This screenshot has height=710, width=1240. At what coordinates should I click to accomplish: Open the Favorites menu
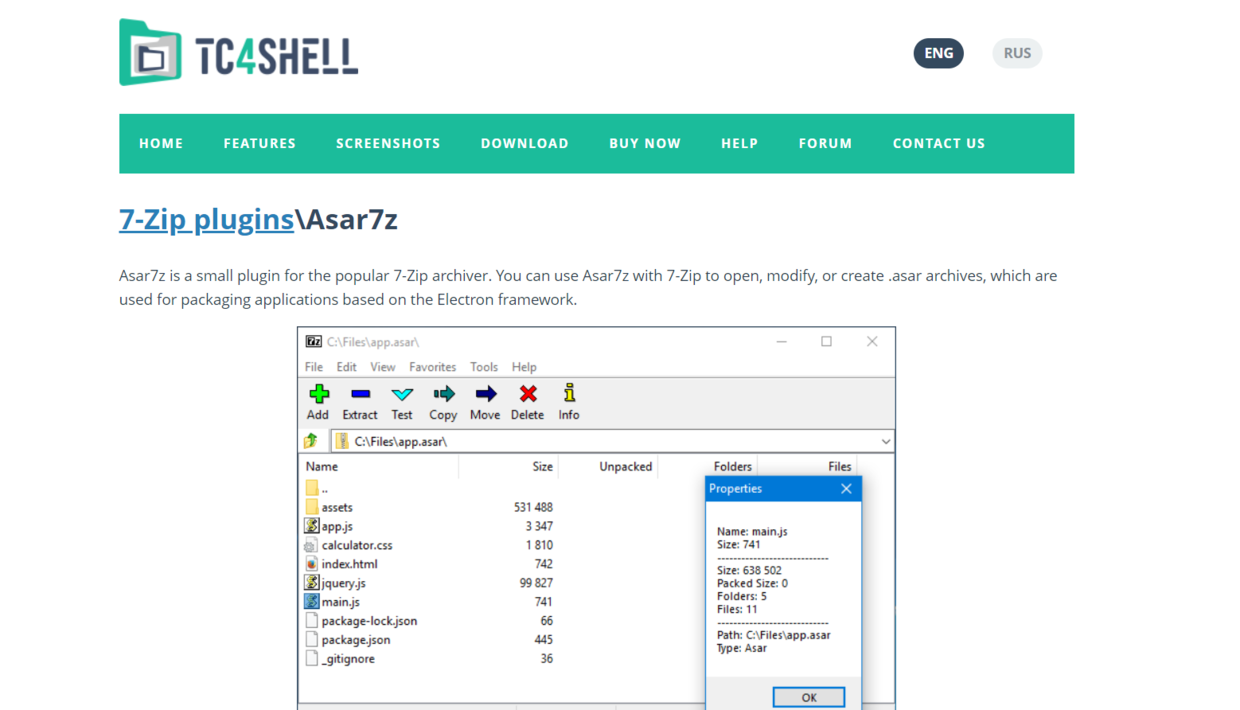click(432, 367)
